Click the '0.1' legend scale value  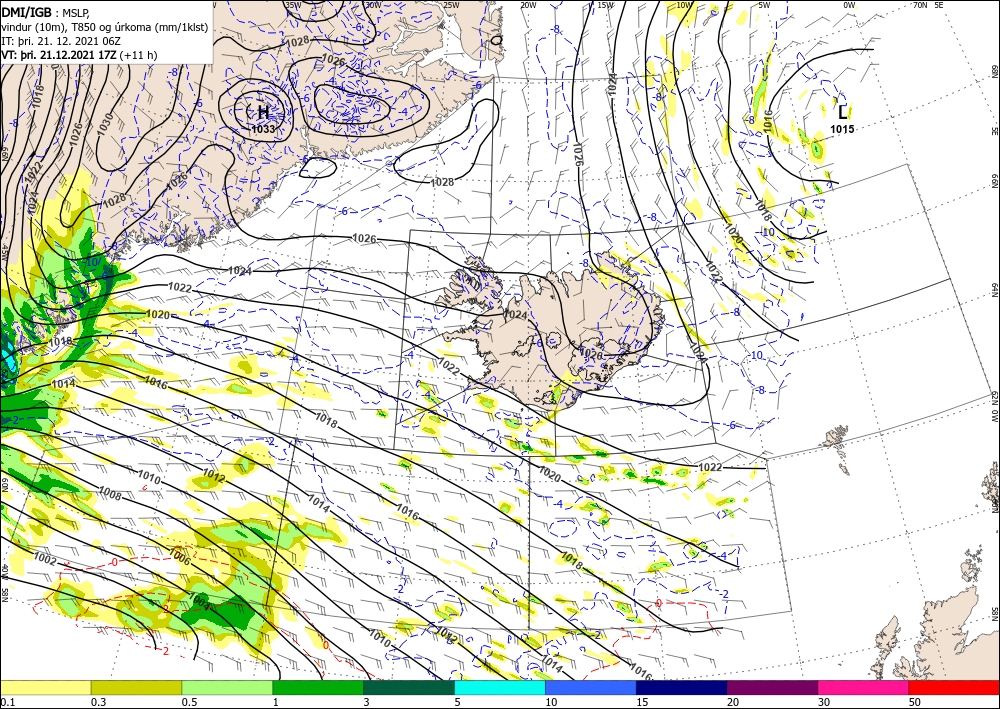pyautogui.click(x=6, y=702)
